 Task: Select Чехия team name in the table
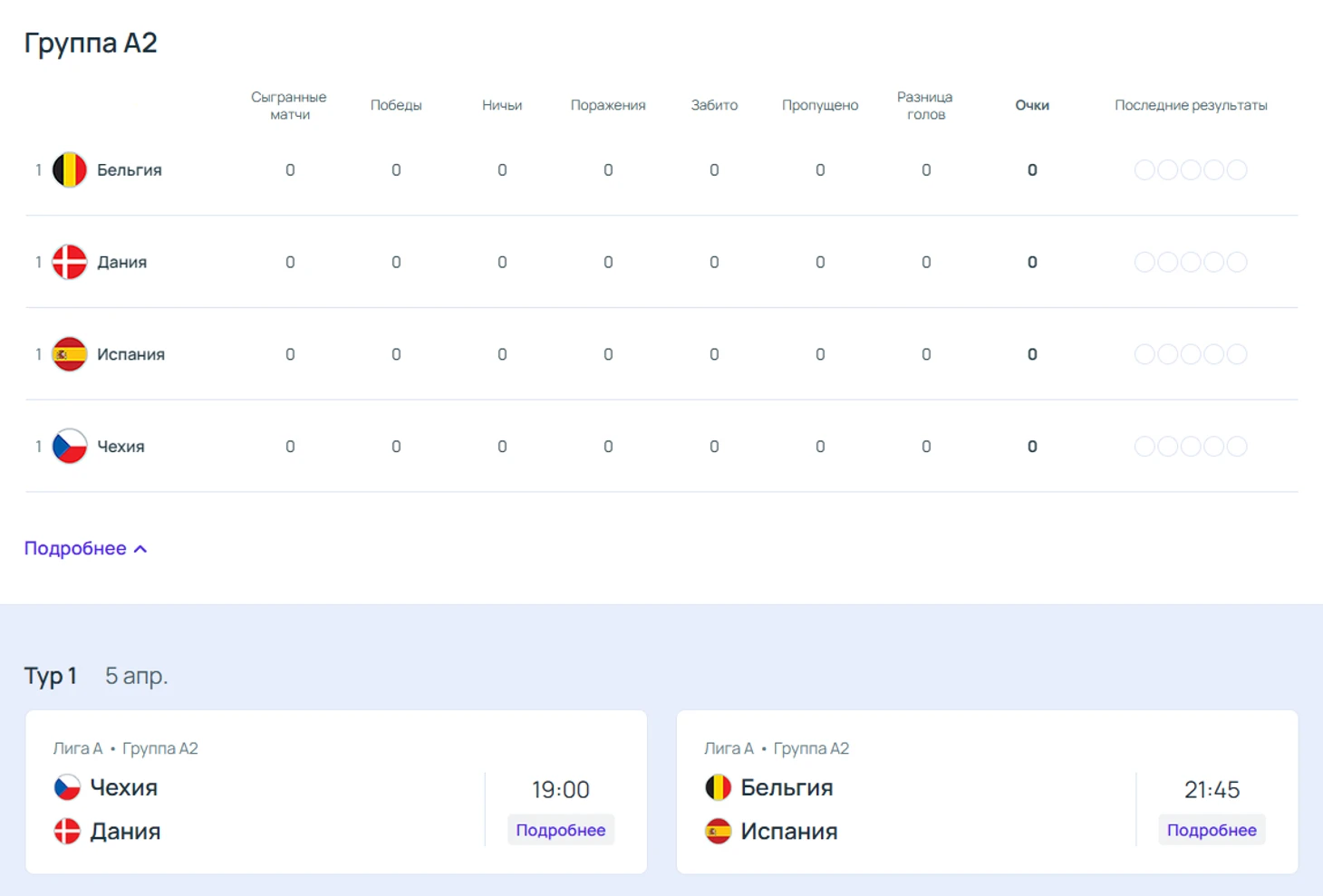pyautogui.click(x=121, y=447)
